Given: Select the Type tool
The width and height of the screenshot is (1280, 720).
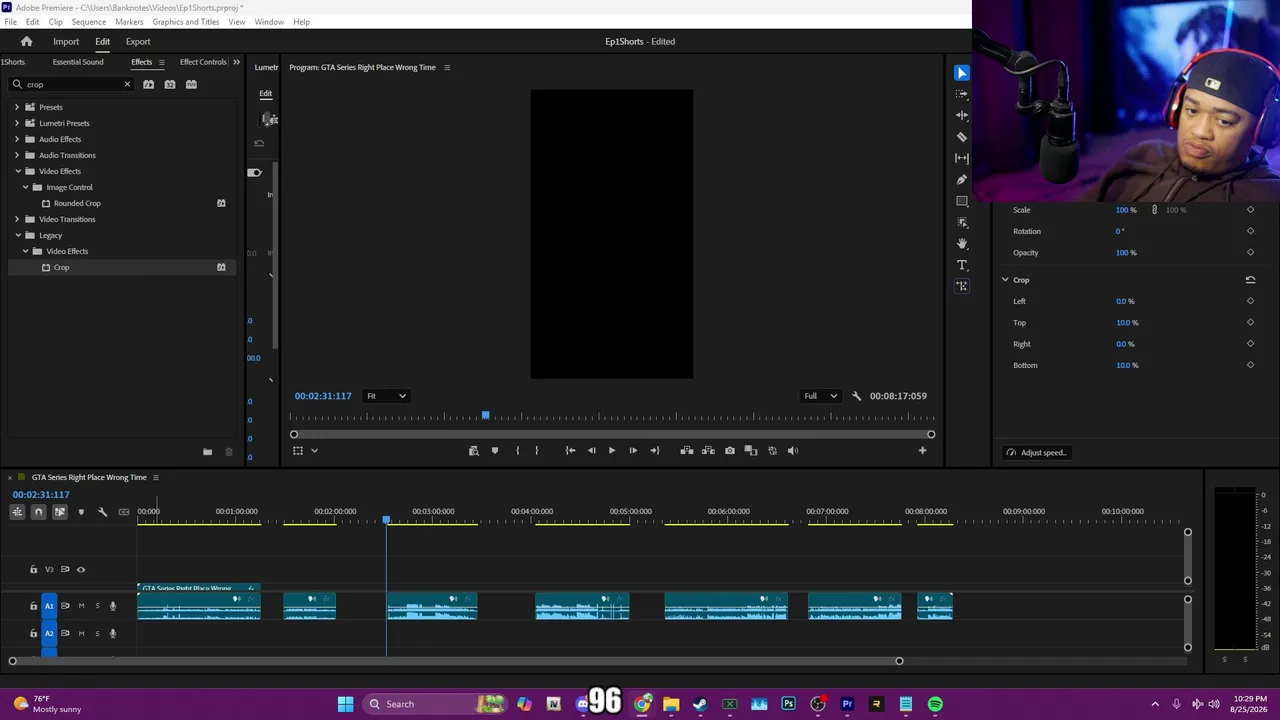Looking at the screenshot, I should click(x=962, y=265).
